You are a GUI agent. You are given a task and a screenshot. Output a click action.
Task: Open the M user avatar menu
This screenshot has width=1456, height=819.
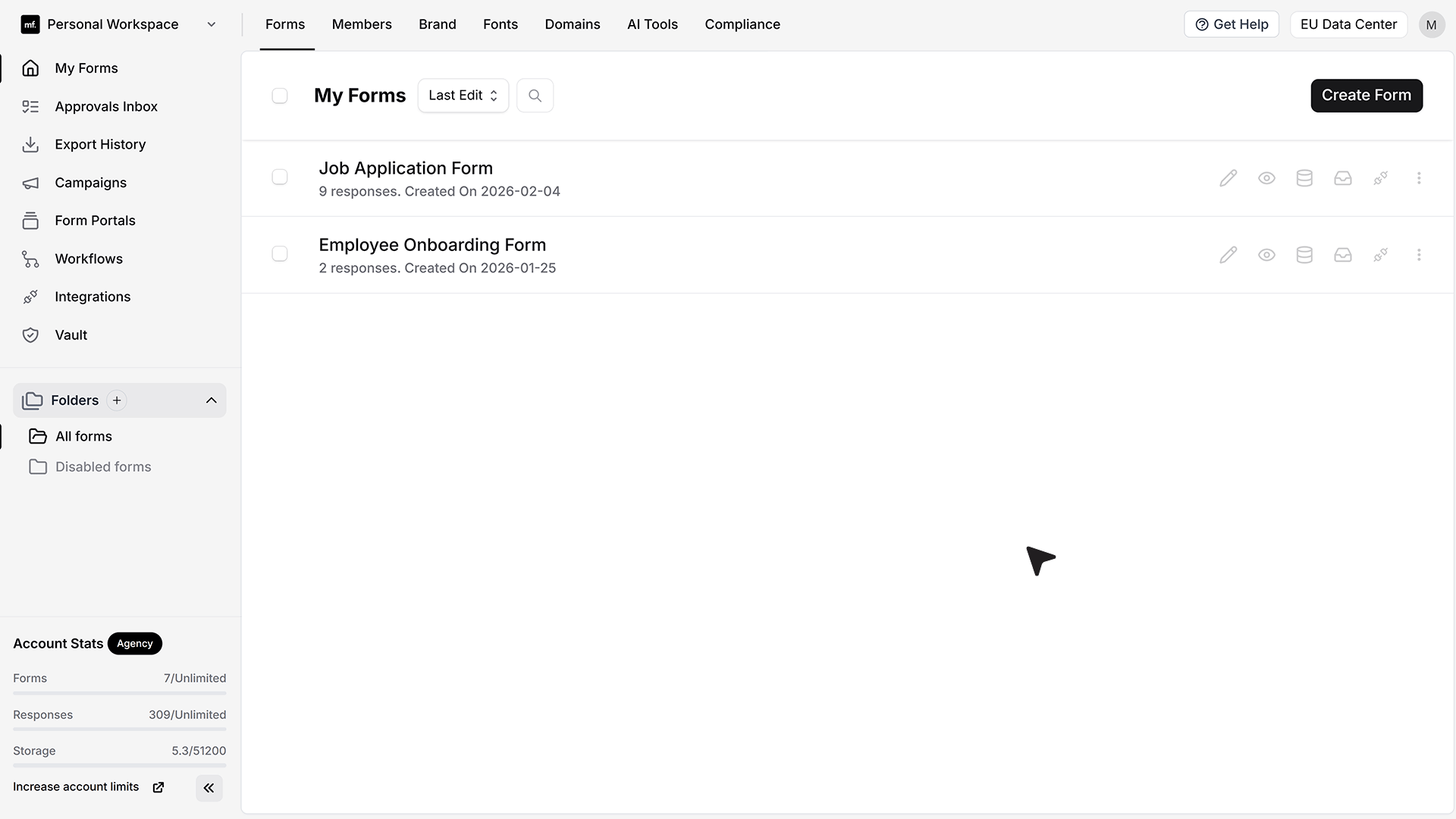click(1431, 24)
